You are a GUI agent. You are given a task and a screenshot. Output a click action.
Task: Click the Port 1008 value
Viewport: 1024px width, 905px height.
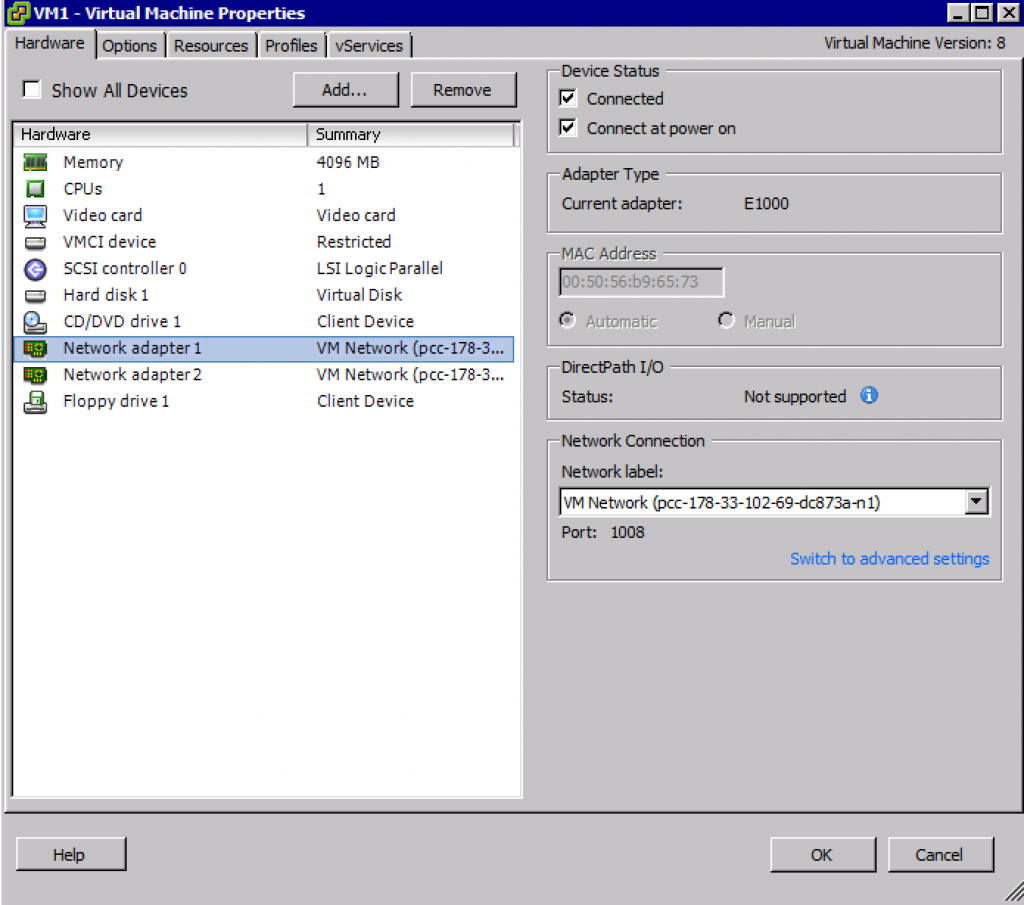628,532
